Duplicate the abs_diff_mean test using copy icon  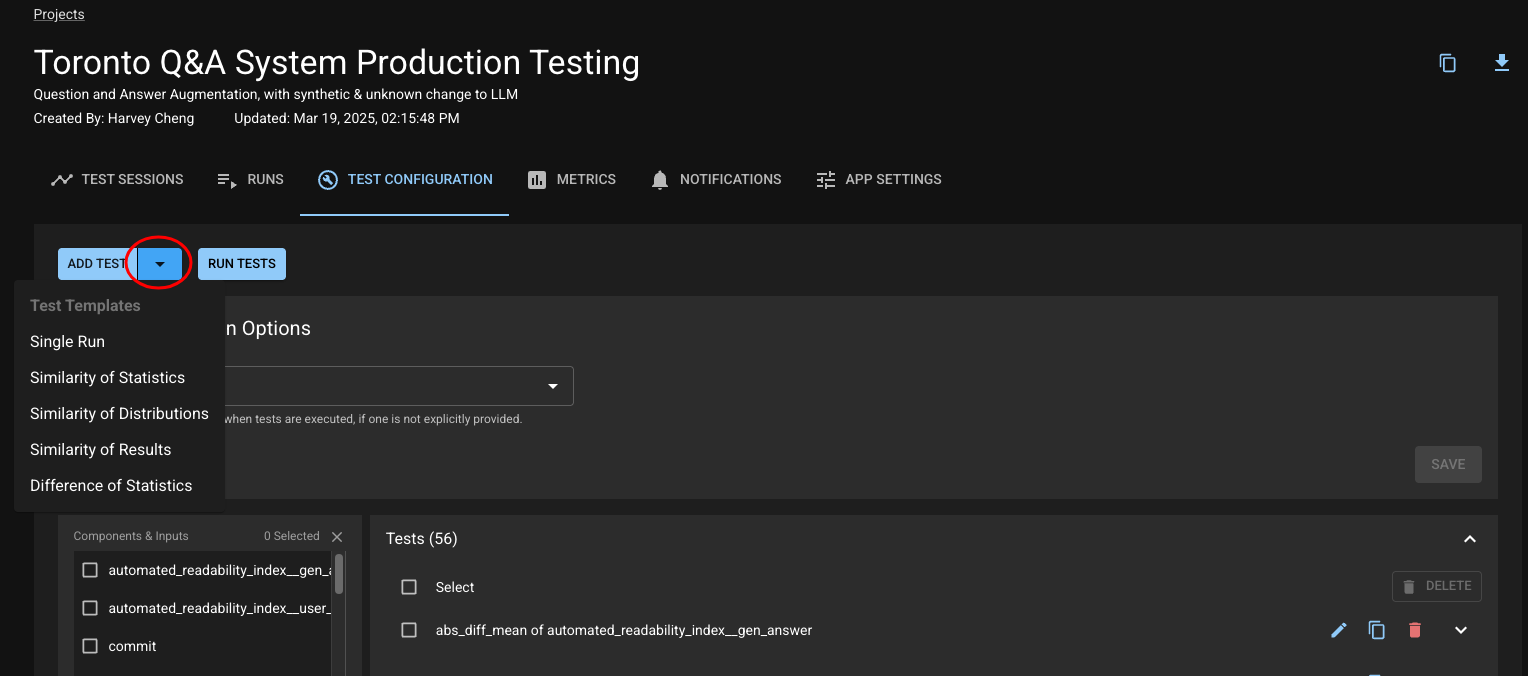click(x=1377, y=630)
